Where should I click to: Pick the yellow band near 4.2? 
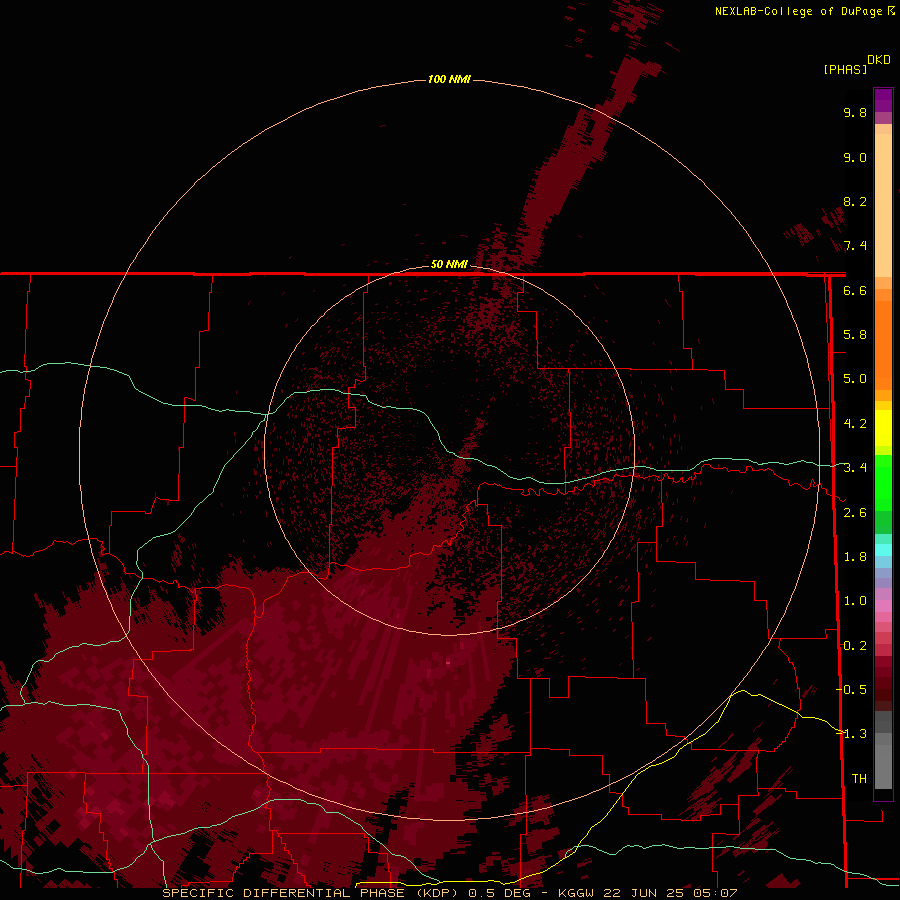pos(883,428)
